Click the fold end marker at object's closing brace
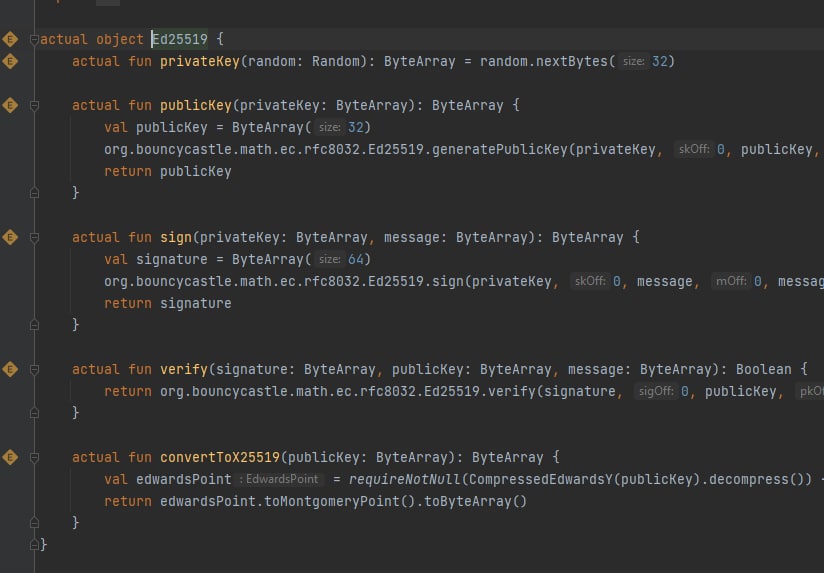 pos(34,545)
